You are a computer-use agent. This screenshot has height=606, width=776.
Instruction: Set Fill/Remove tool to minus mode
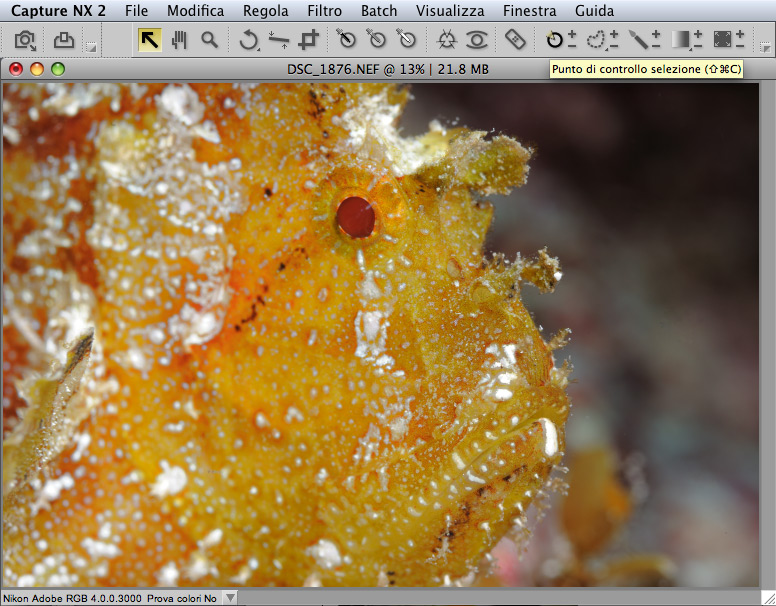point(740,46)
